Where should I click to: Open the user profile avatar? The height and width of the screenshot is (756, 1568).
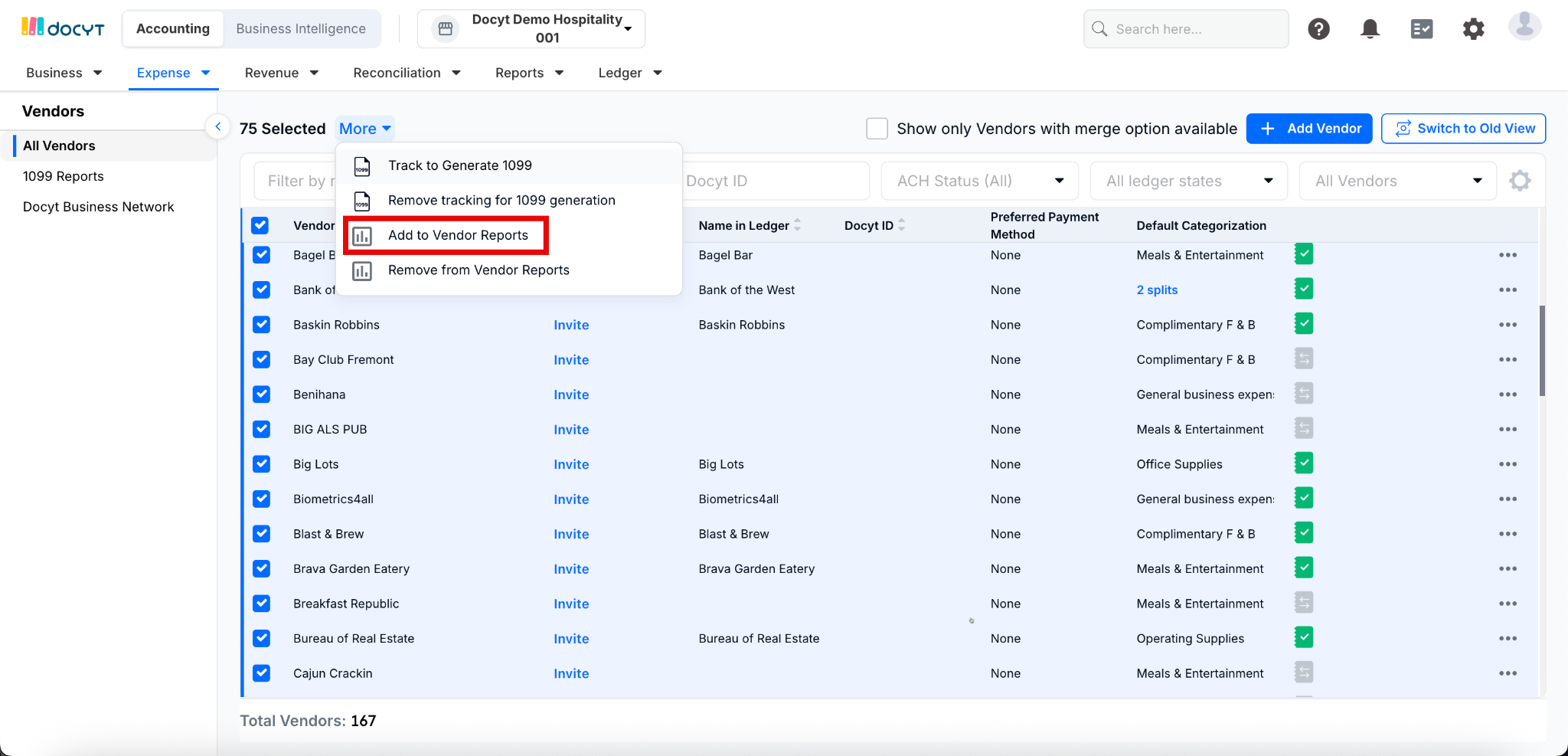click(1524, 26)
